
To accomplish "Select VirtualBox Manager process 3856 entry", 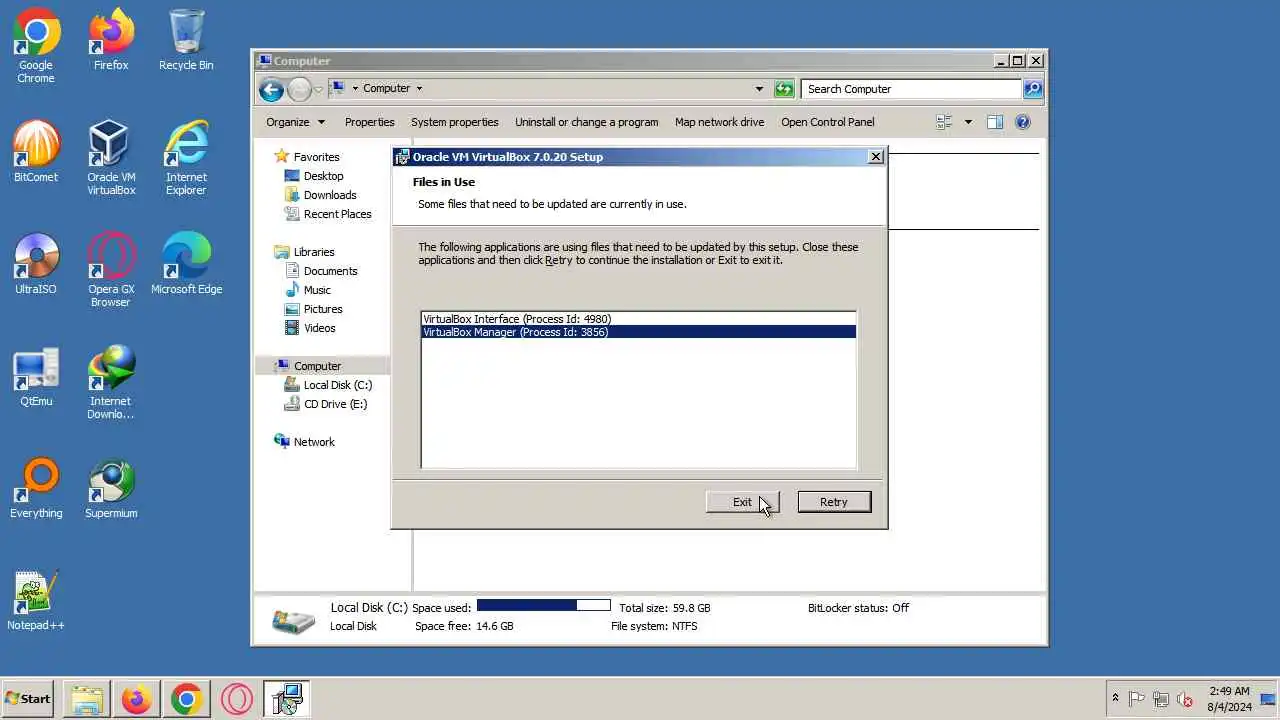I will click(638, 332).
